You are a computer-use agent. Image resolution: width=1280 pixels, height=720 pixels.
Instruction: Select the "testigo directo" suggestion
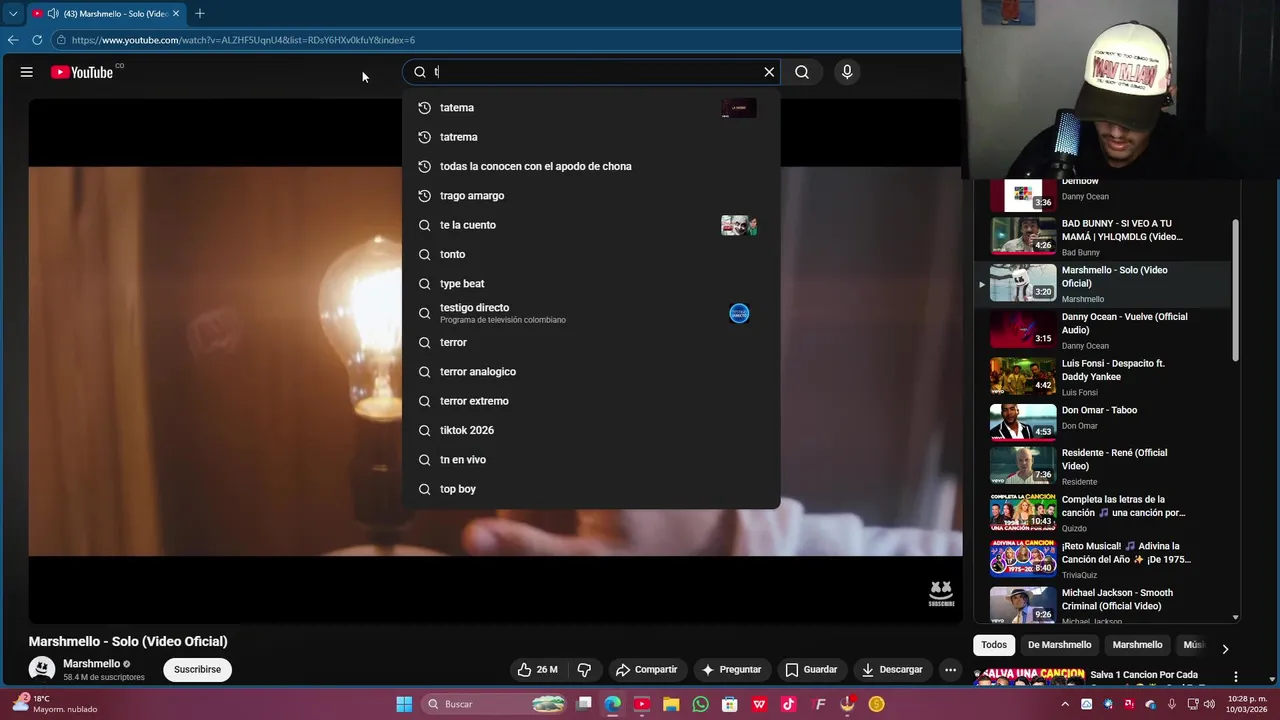click(591, 313)
